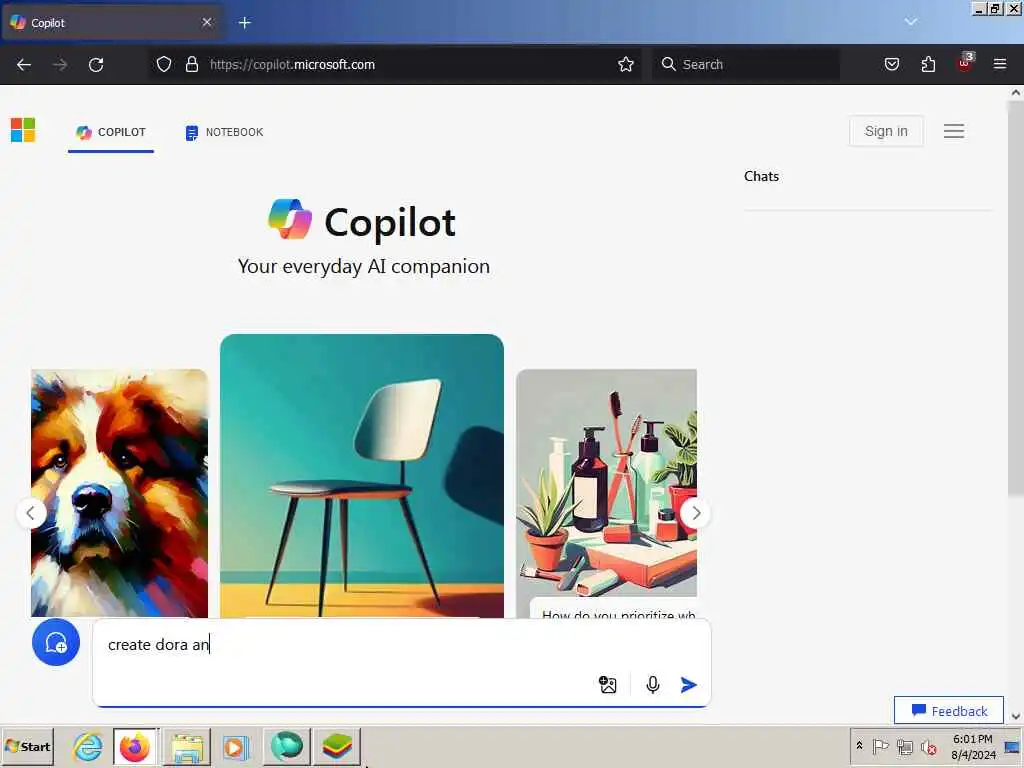Image resolution: width=1024 pixels, height=768 pixels.
Task: Click the Firefox address bar URL
Action: (x=293, y=65)
